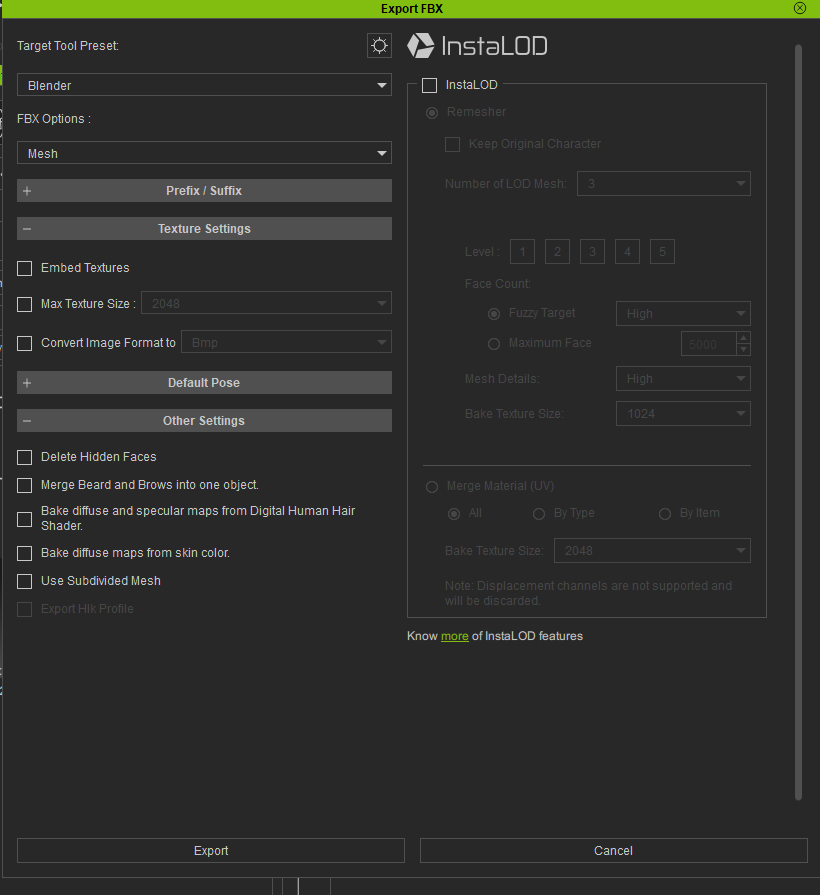
Task: Select the All merge option
Action: (x=454, y=514)
